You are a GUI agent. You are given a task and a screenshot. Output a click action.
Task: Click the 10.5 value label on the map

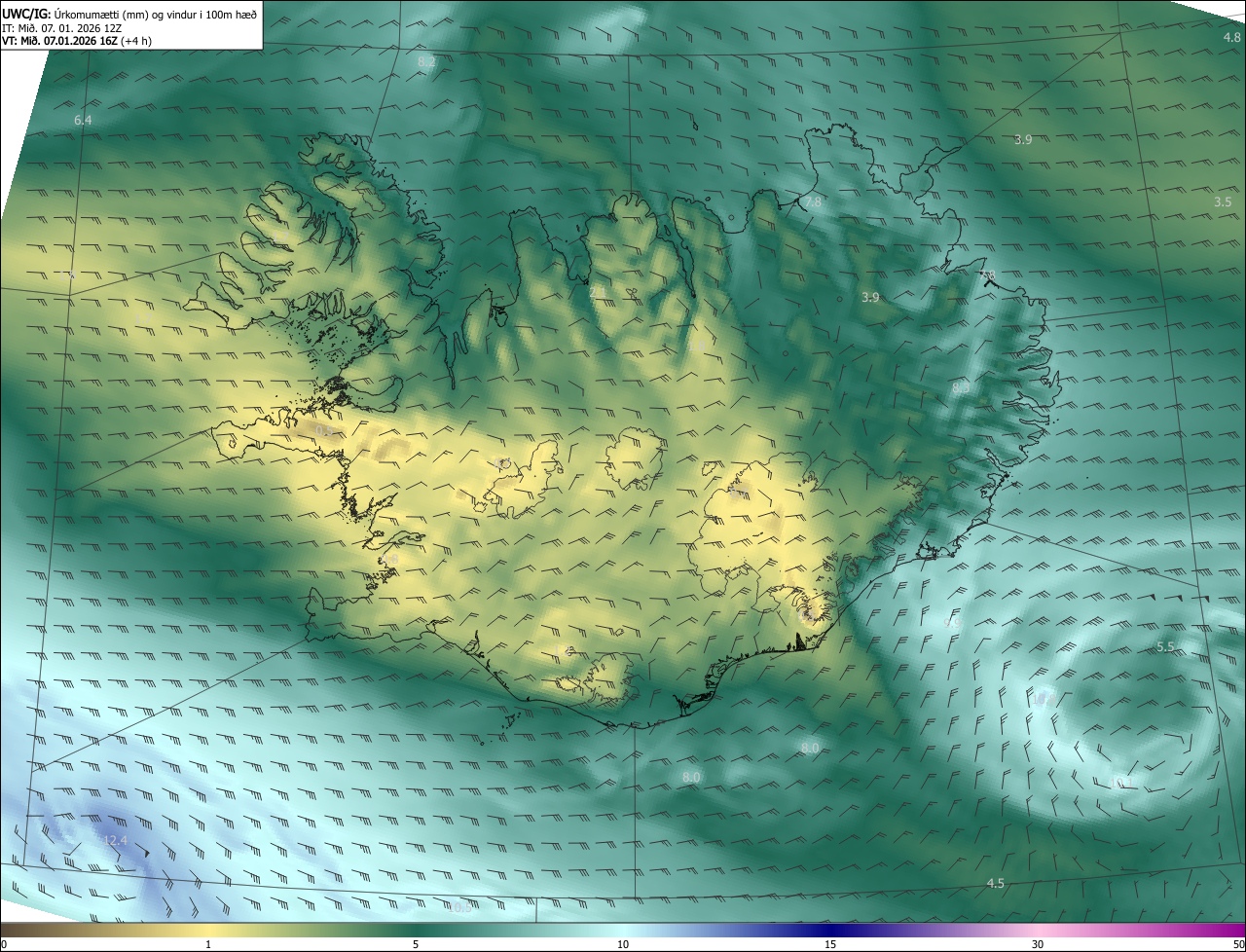tap(458, 907)
